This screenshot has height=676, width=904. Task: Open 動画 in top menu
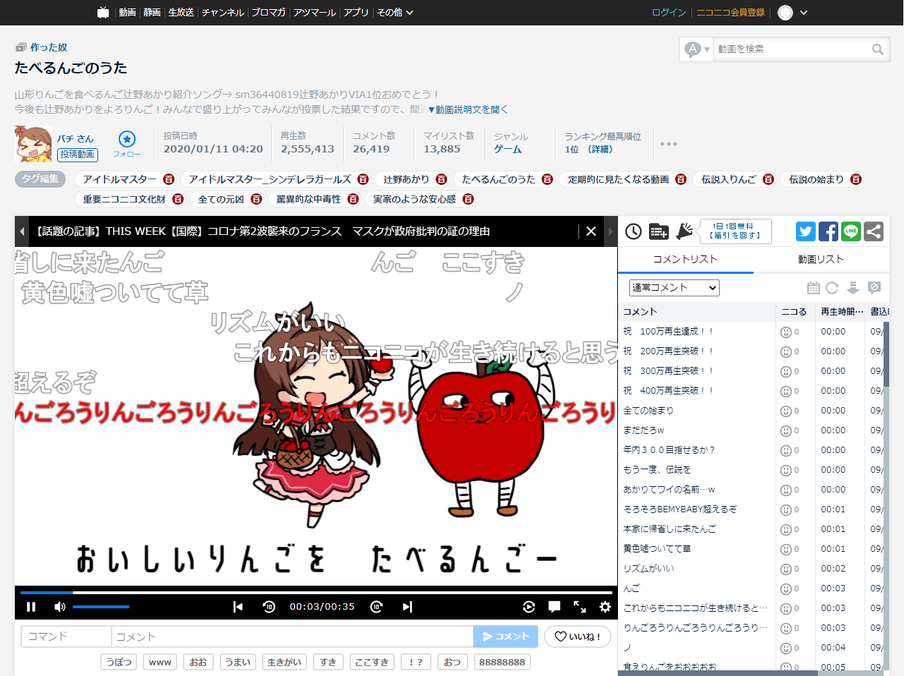pos(127,13)
